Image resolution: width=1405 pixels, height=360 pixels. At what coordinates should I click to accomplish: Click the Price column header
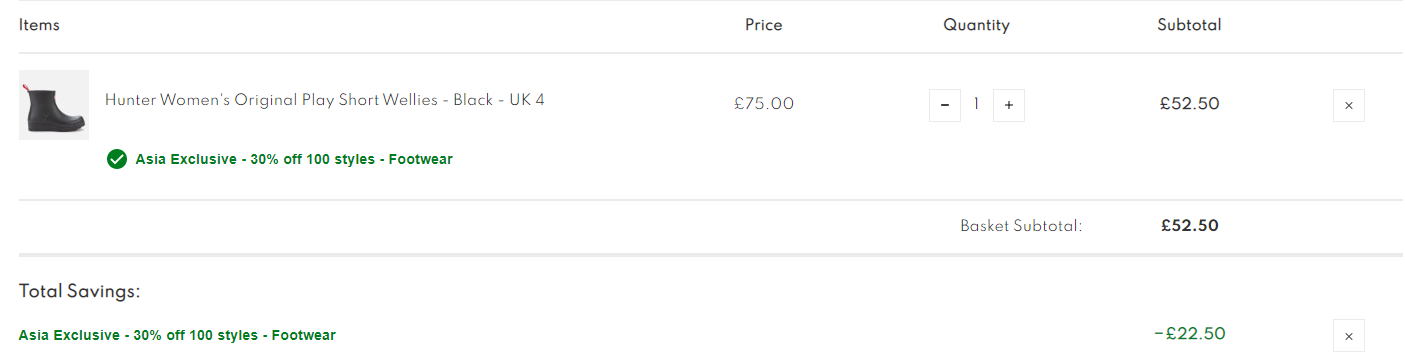point(764,25)
